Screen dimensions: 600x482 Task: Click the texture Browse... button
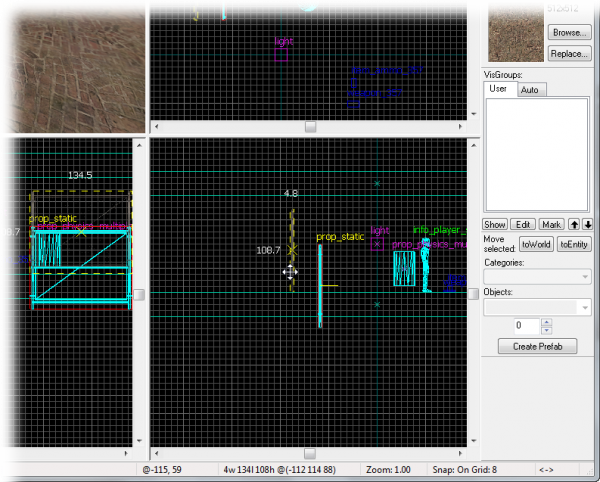coord(570,33)
